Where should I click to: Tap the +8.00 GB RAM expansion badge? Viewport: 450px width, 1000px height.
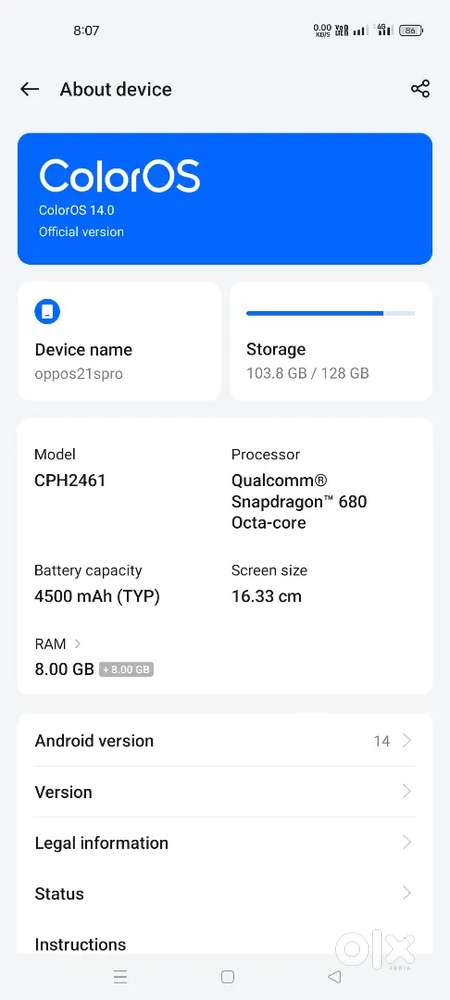[x=126, y=670]
